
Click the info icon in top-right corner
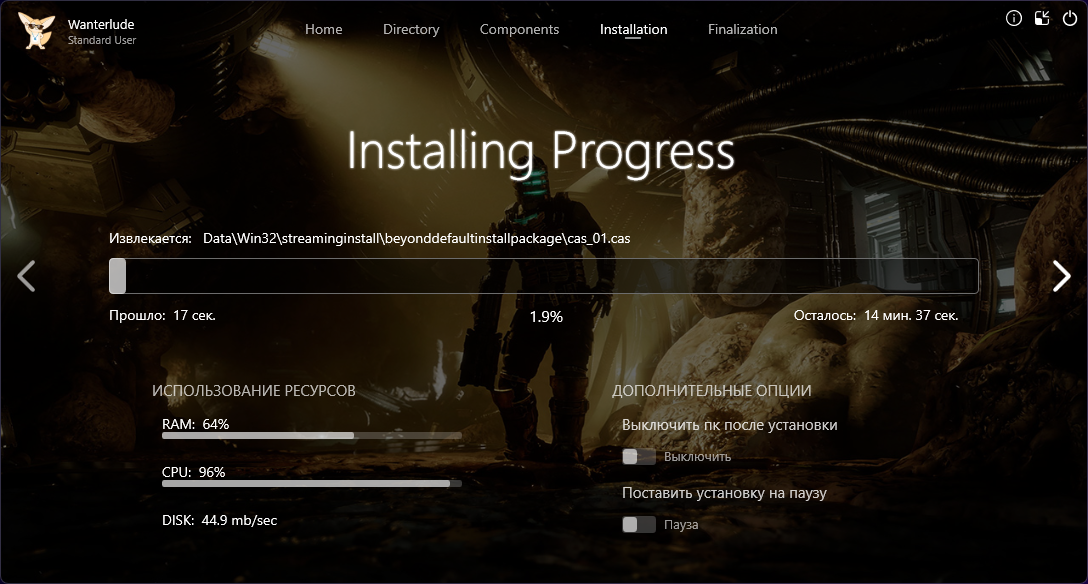pos(1014,18)
